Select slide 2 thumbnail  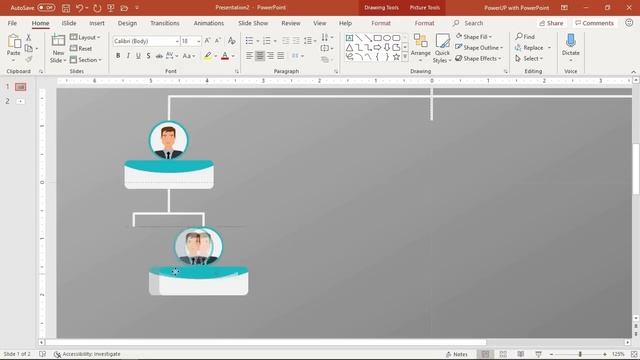[x=20, y=101]
